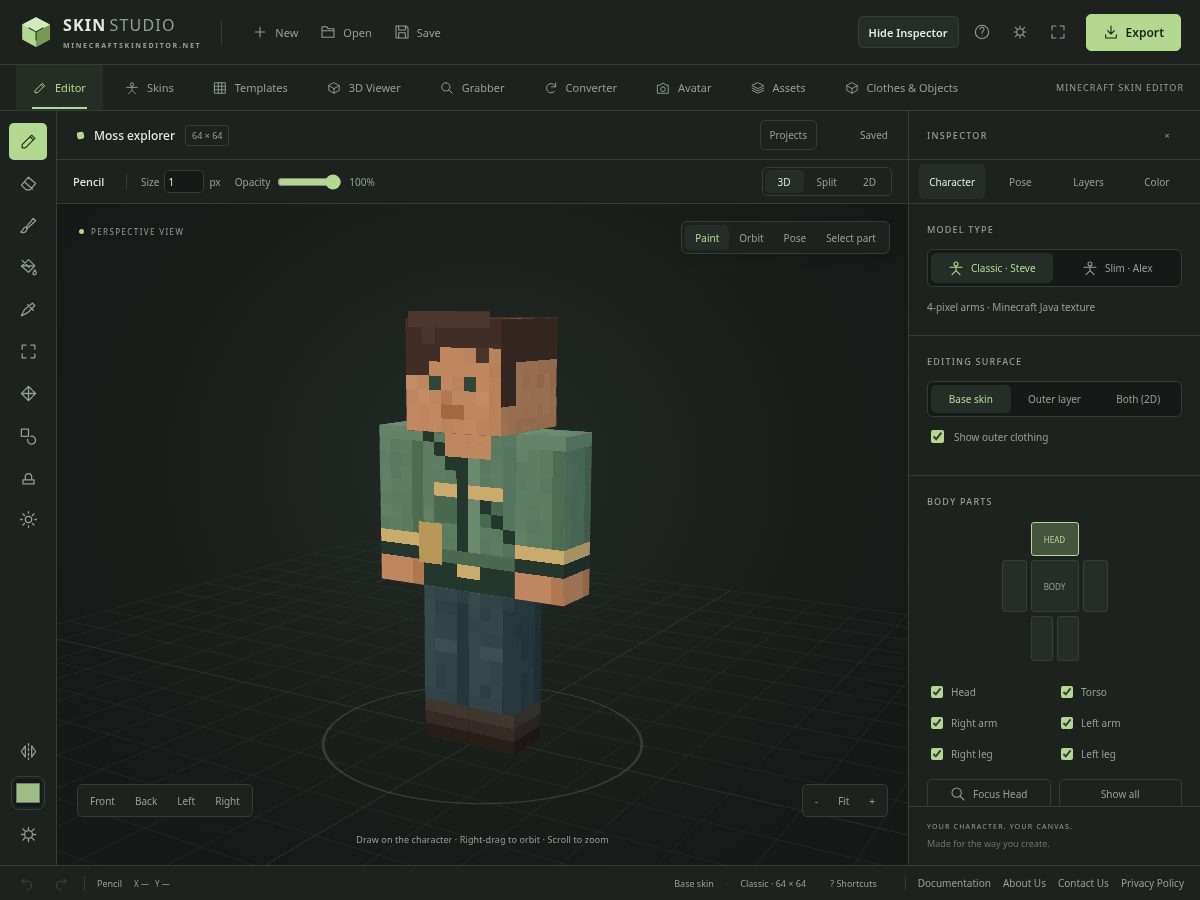Click the Skin Studio cube logo
The image size is (1200, 900).
coord(36,32)
